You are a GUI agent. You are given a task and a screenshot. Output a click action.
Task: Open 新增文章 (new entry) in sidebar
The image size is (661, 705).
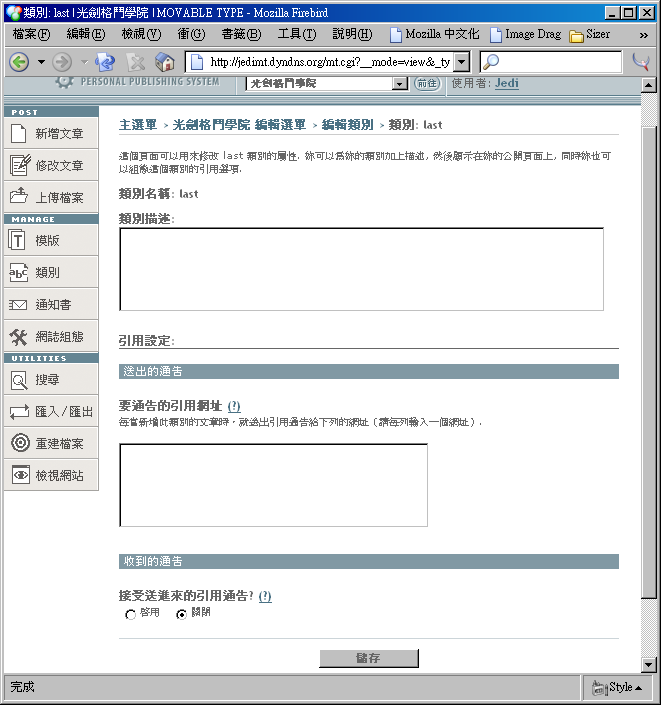pos(51,134)
